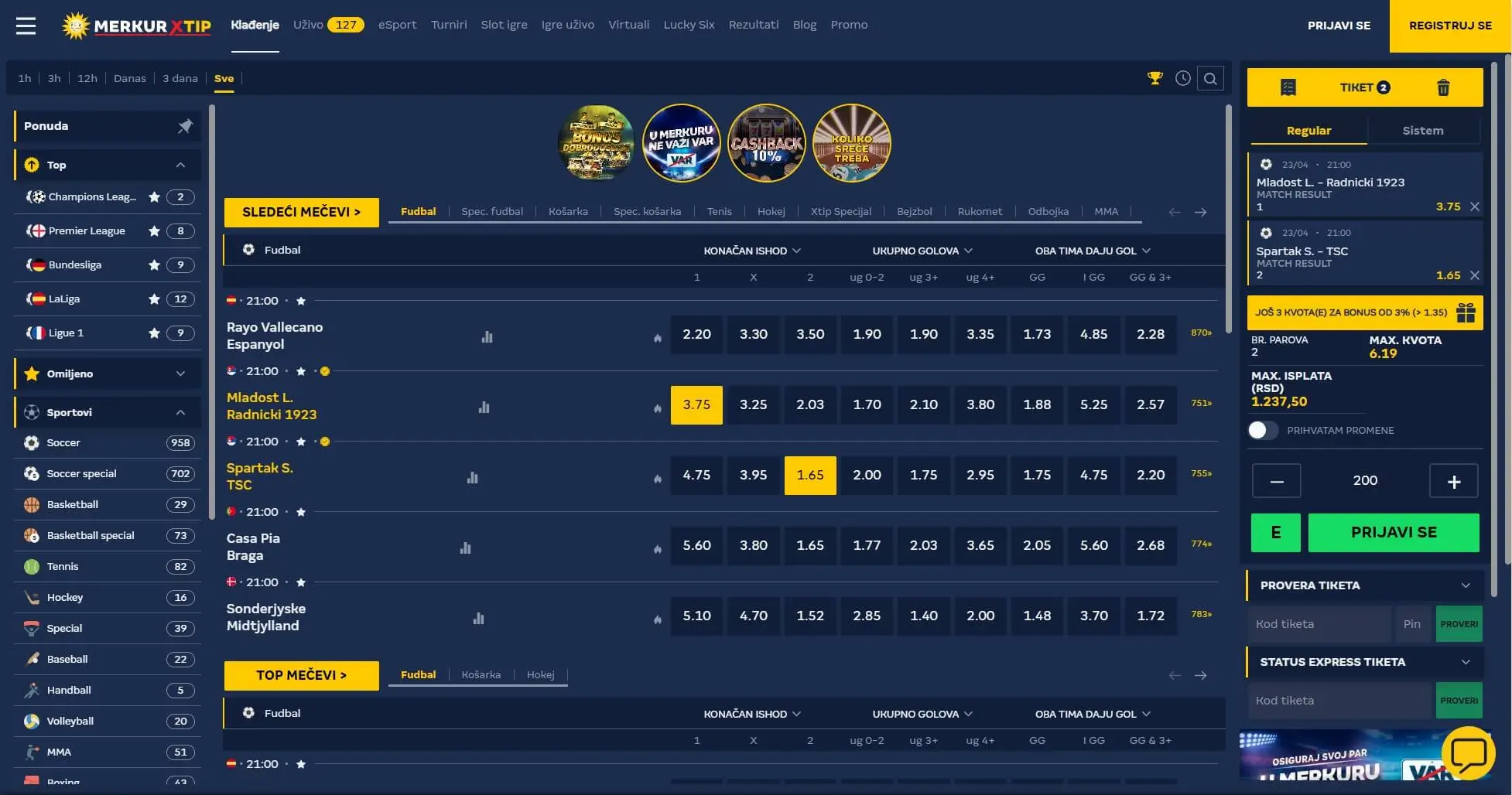This screenshot has width=1512, height=795.
Task: Click the green E button
Action: (x=1276, y=532)
